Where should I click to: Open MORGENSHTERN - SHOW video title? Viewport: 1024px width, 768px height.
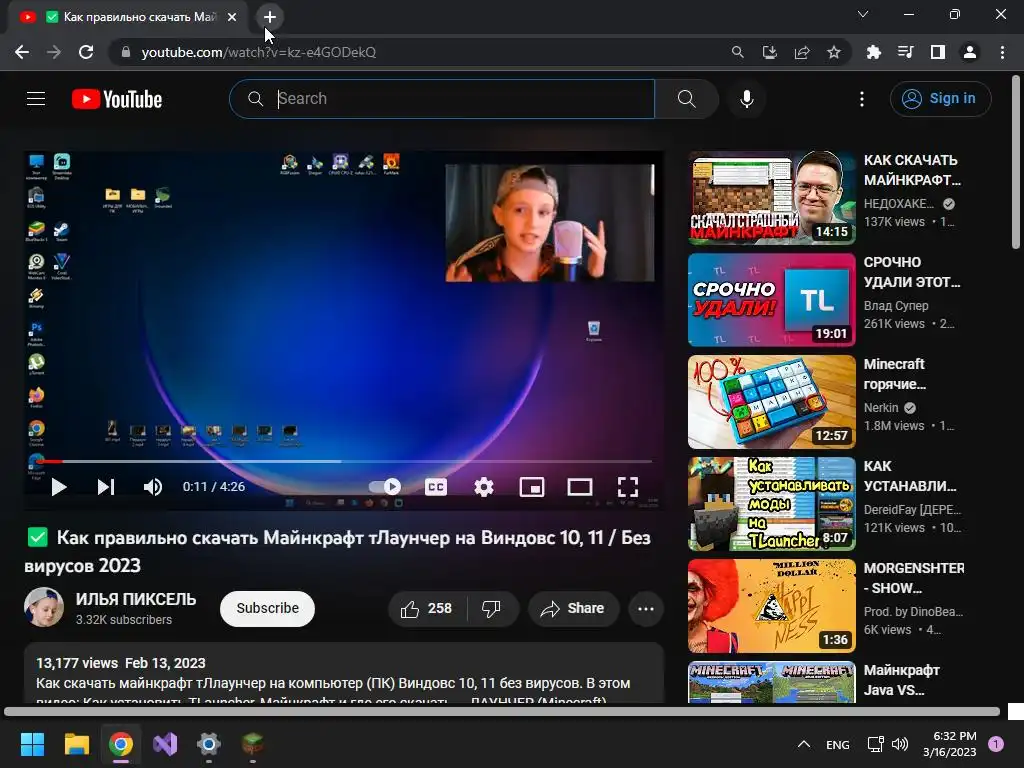coord(914,578)
